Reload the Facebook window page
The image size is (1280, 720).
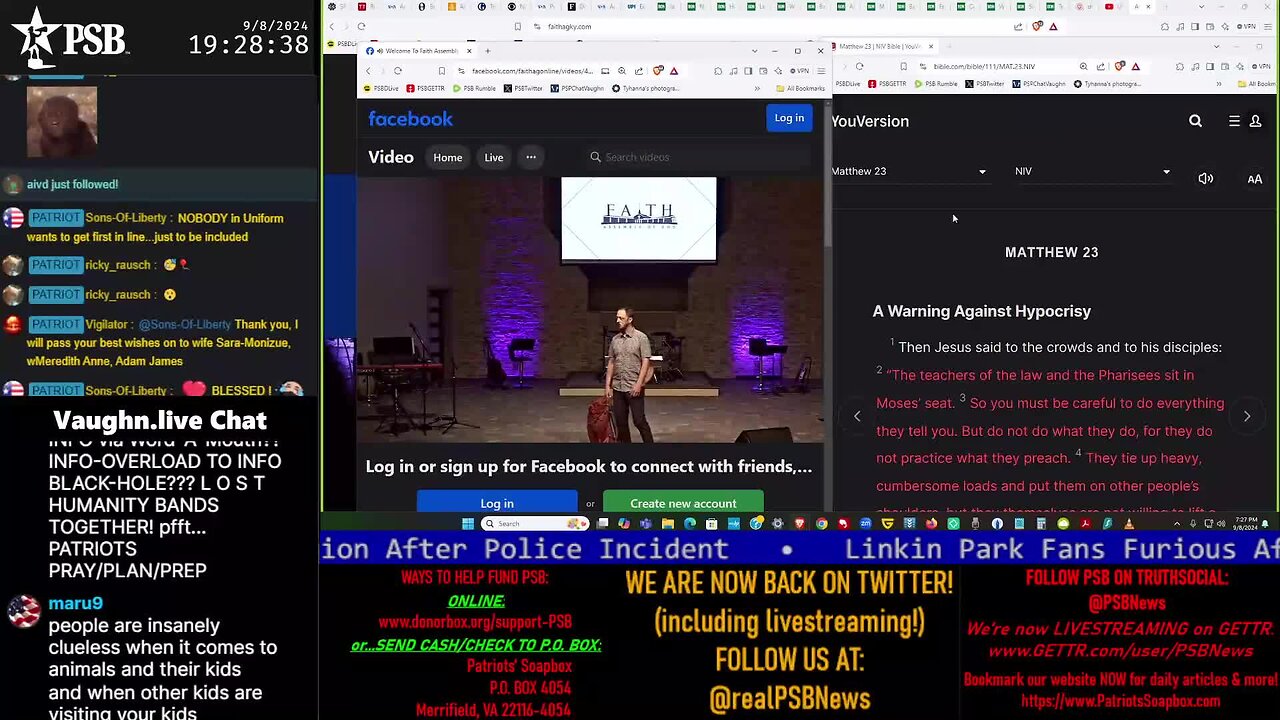click(397, 71)
